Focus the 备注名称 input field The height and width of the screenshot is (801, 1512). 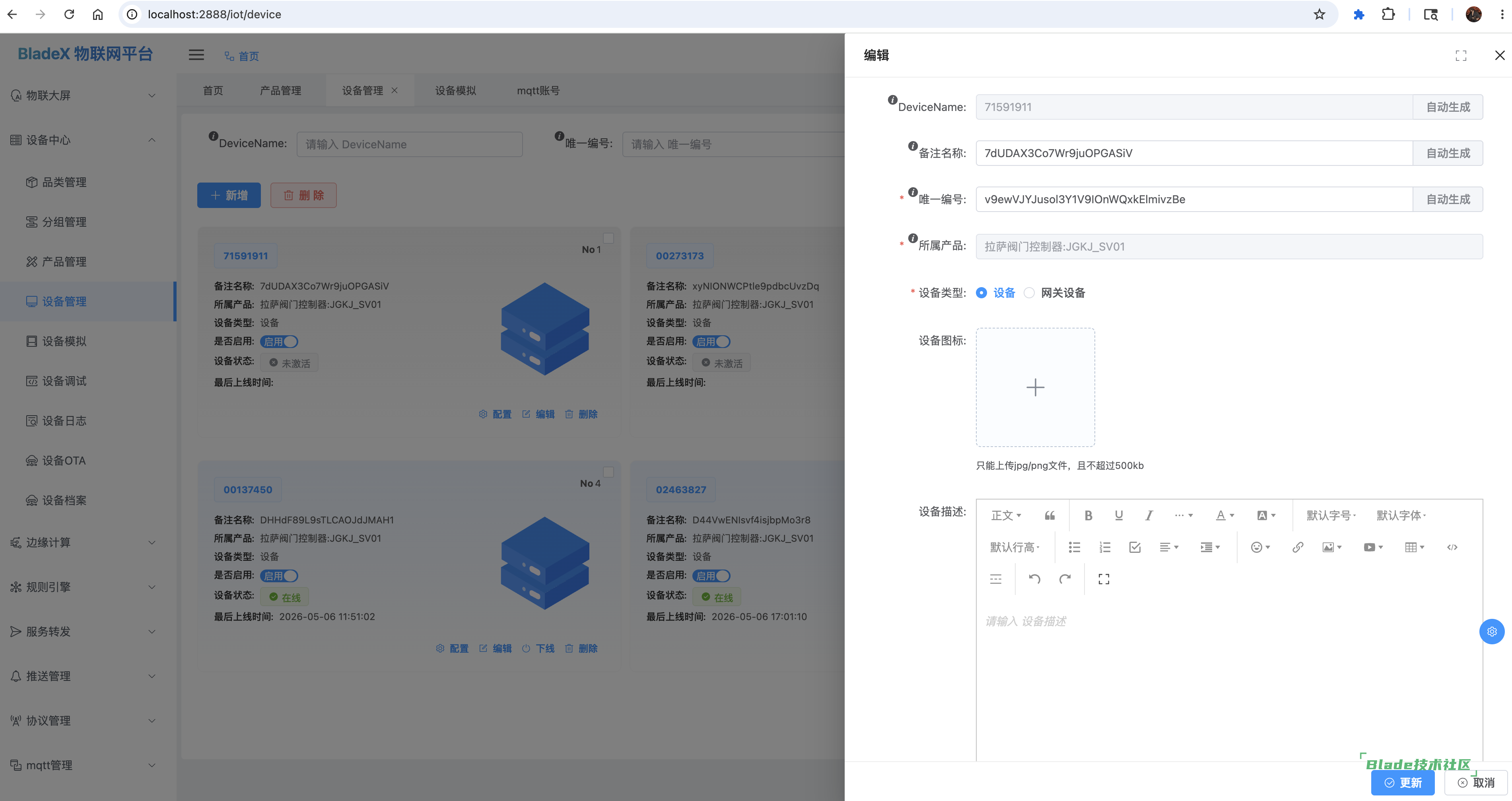click(x=1194, y=153)
